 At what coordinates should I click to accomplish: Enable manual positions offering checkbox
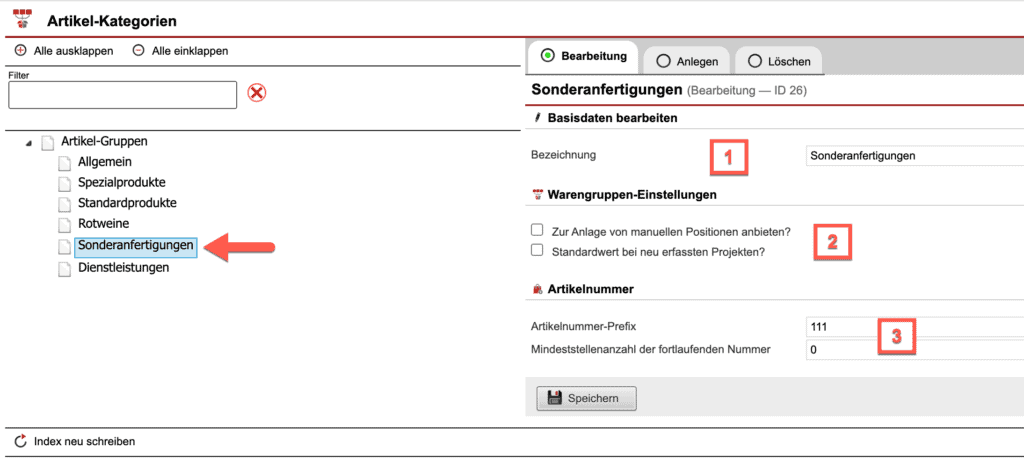click(x=537, y=231)
